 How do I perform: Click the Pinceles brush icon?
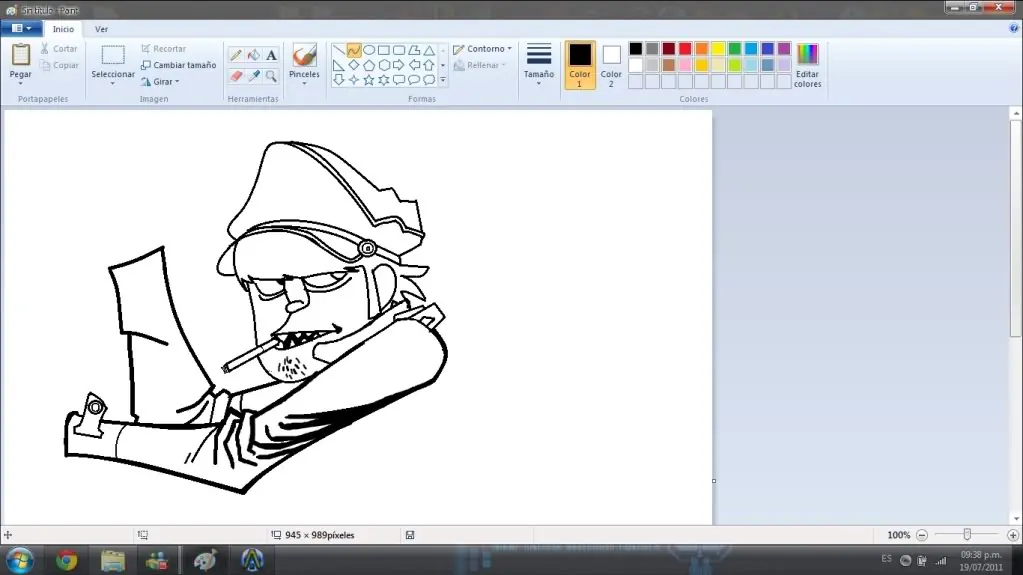(x=304, y=55)
